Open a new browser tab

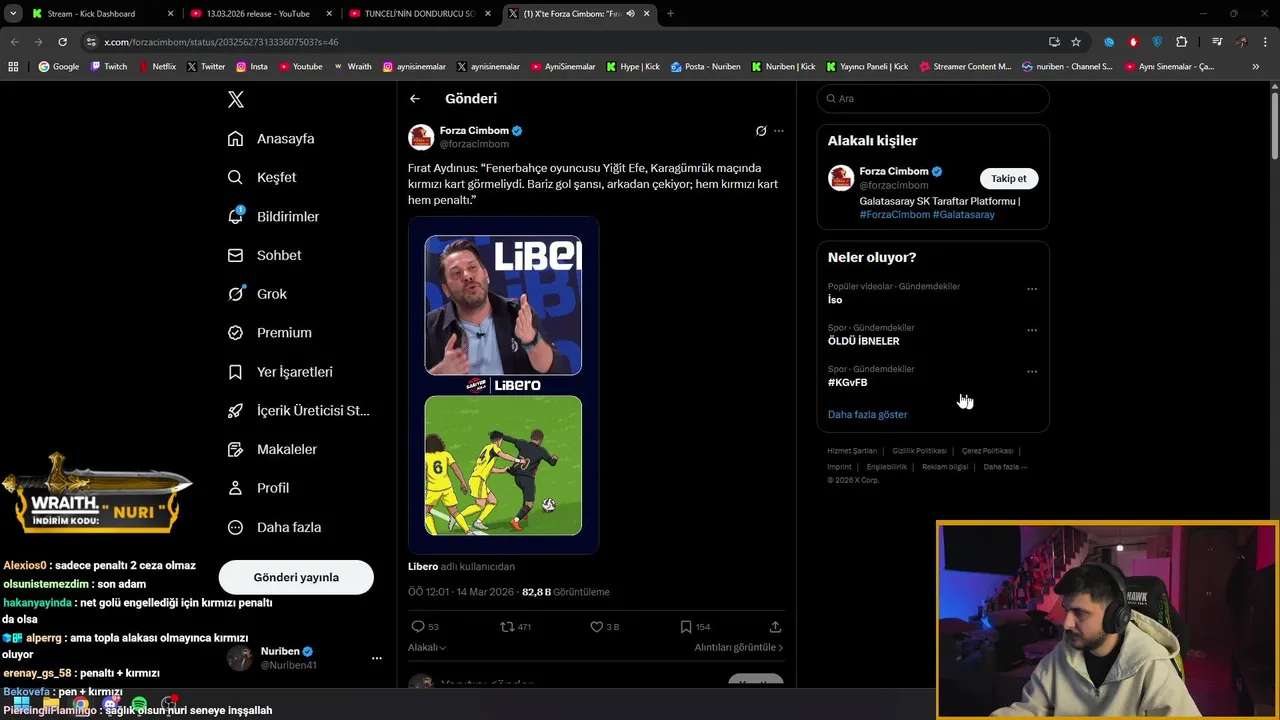coord(670,14)
